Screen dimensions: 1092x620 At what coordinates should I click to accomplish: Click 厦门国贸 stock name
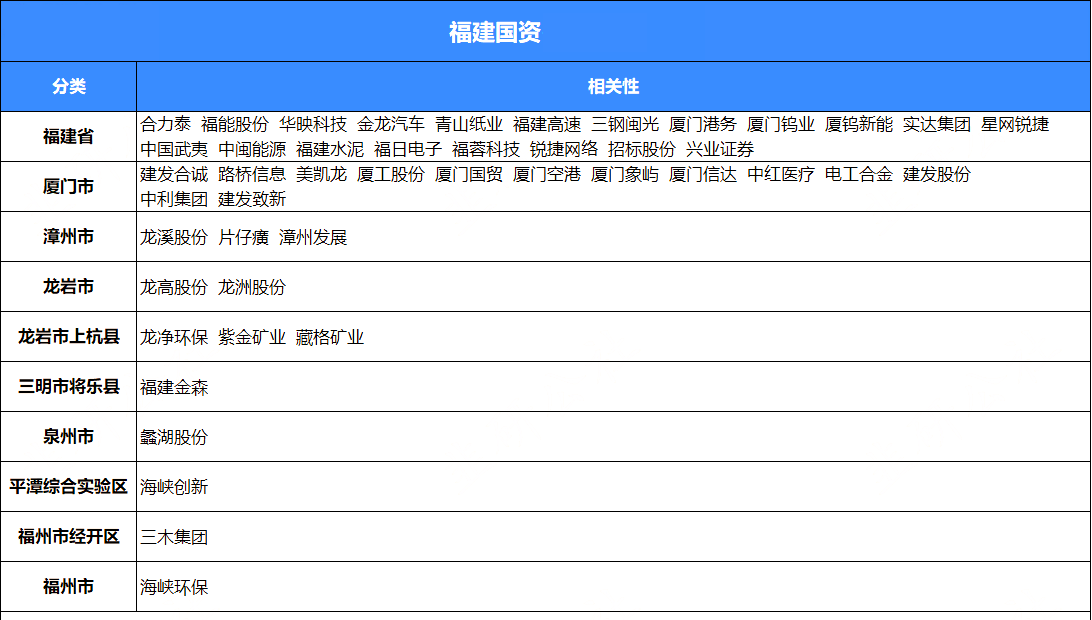(x=469, y=174)
